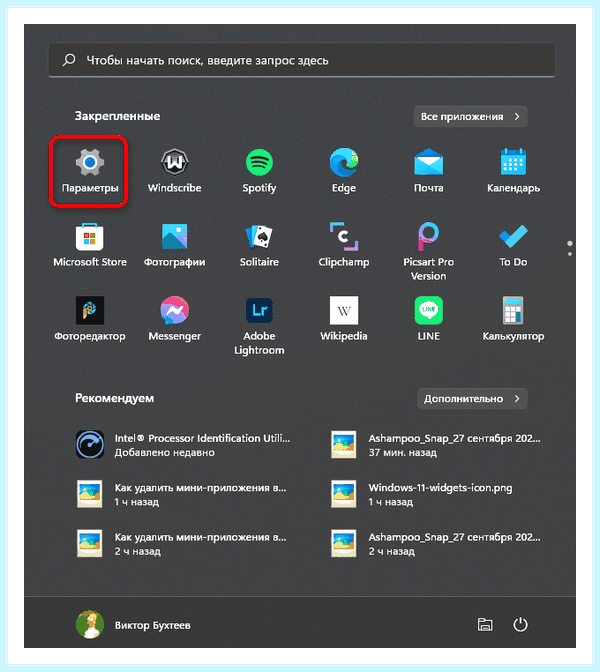Image resolution: width=600 pixels, height=672 pixels.
Task: Open Microsoft Store
Action: 90,245
